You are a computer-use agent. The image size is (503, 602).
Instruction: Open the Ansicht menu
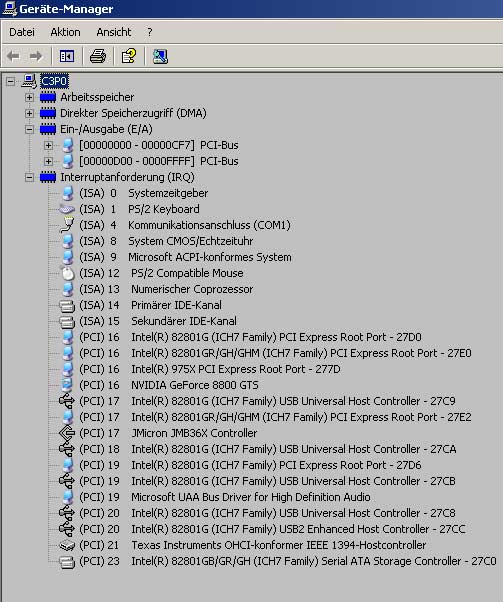[x=114, y=32]
